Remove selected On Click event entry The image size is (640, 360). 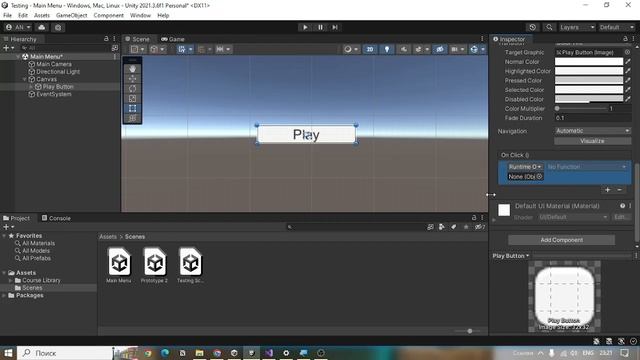[x=620, y=190]
